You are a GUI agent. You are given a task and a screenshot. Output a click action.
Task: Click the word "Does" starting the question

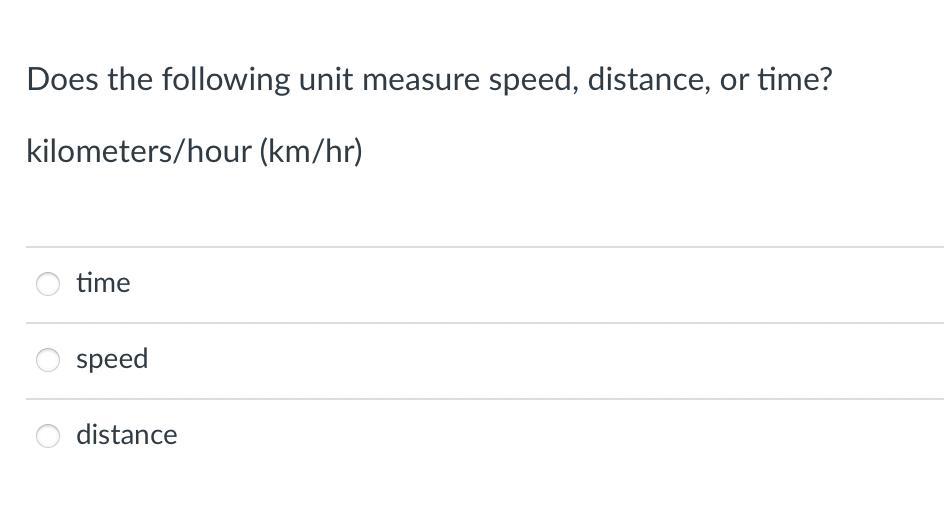pos(63,80)
